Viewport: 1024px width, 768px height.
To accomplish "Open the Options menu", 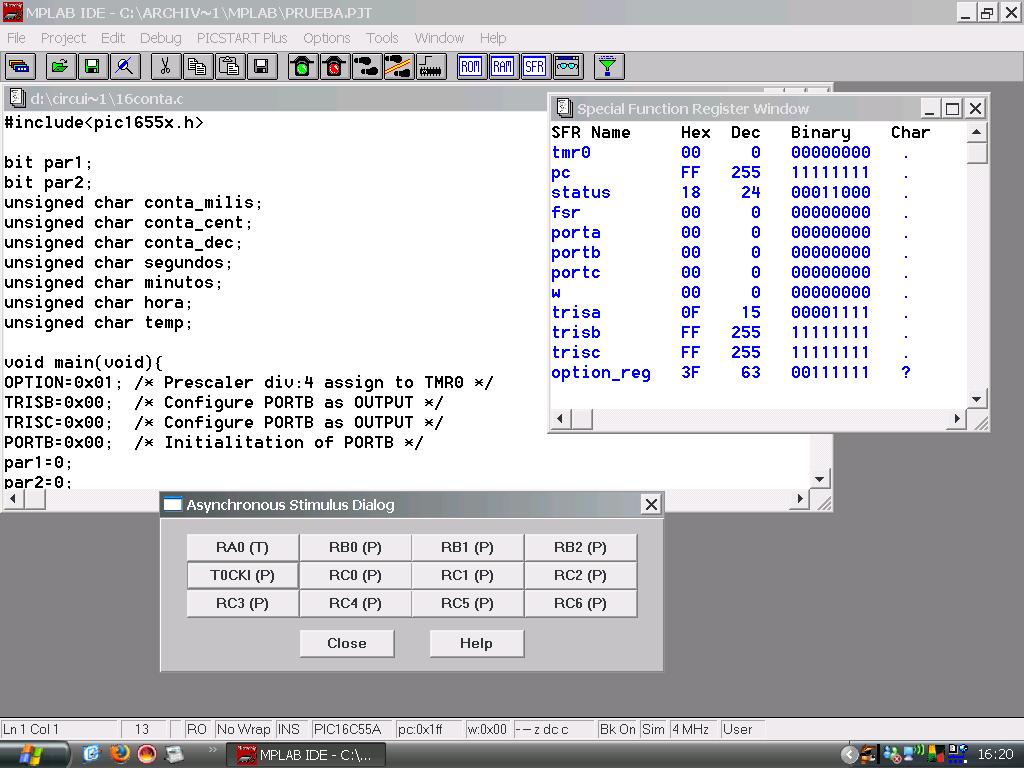I will tap(327, 38).
